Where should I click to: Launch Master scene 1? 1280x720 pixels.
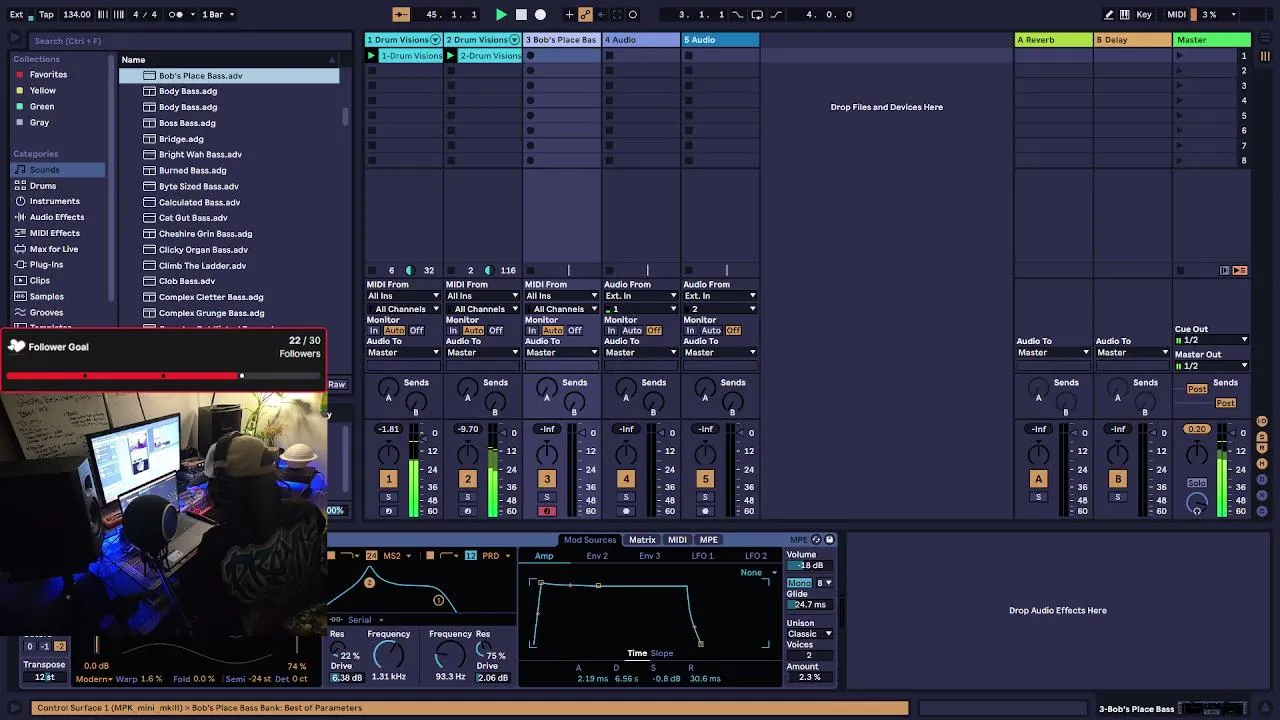pyautogui.click(x=1180, y=56)
